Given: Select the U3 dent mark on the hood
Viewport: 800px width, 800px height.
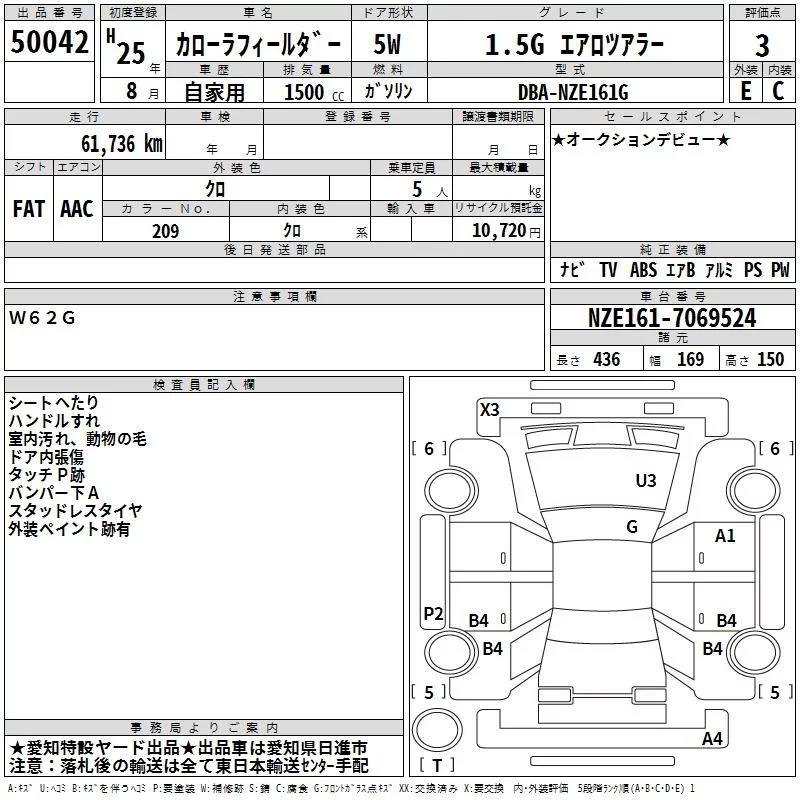Looking at the screenshot, I should (x=645, y=480).
